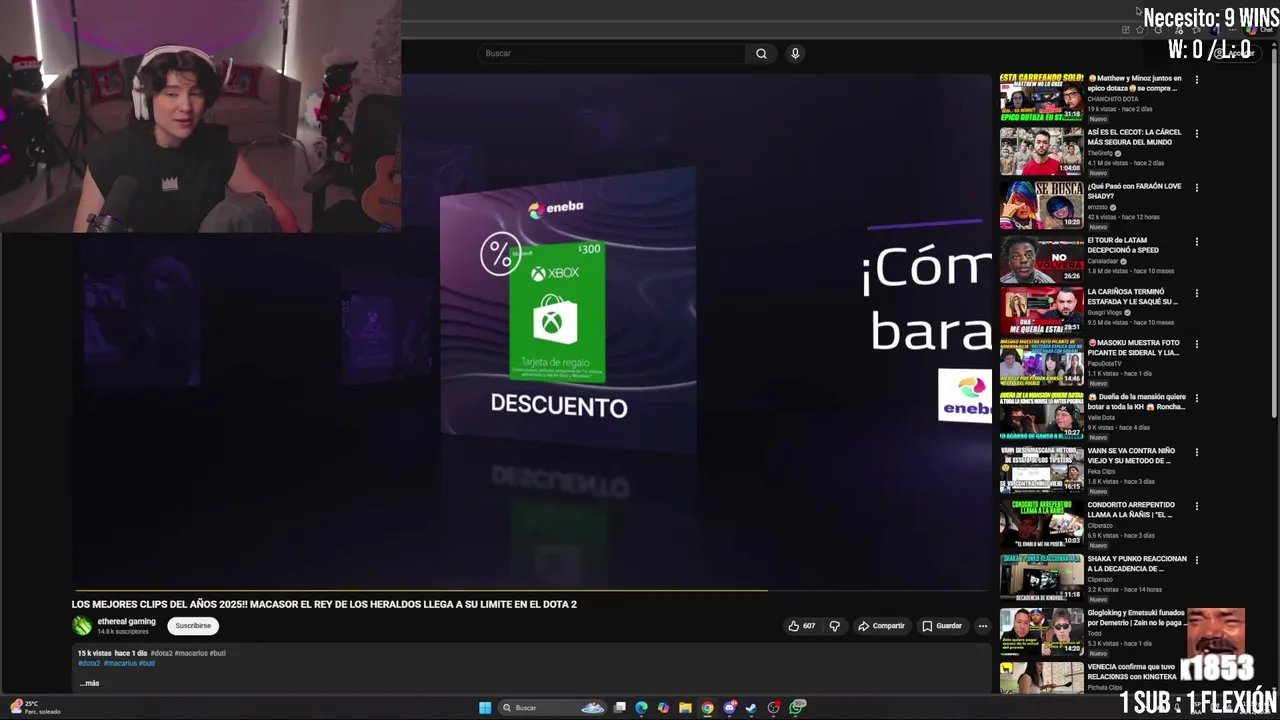The image size is (1280, 720).
Task: Follow the #buti hashtag in description
Action: pos(147,663)
